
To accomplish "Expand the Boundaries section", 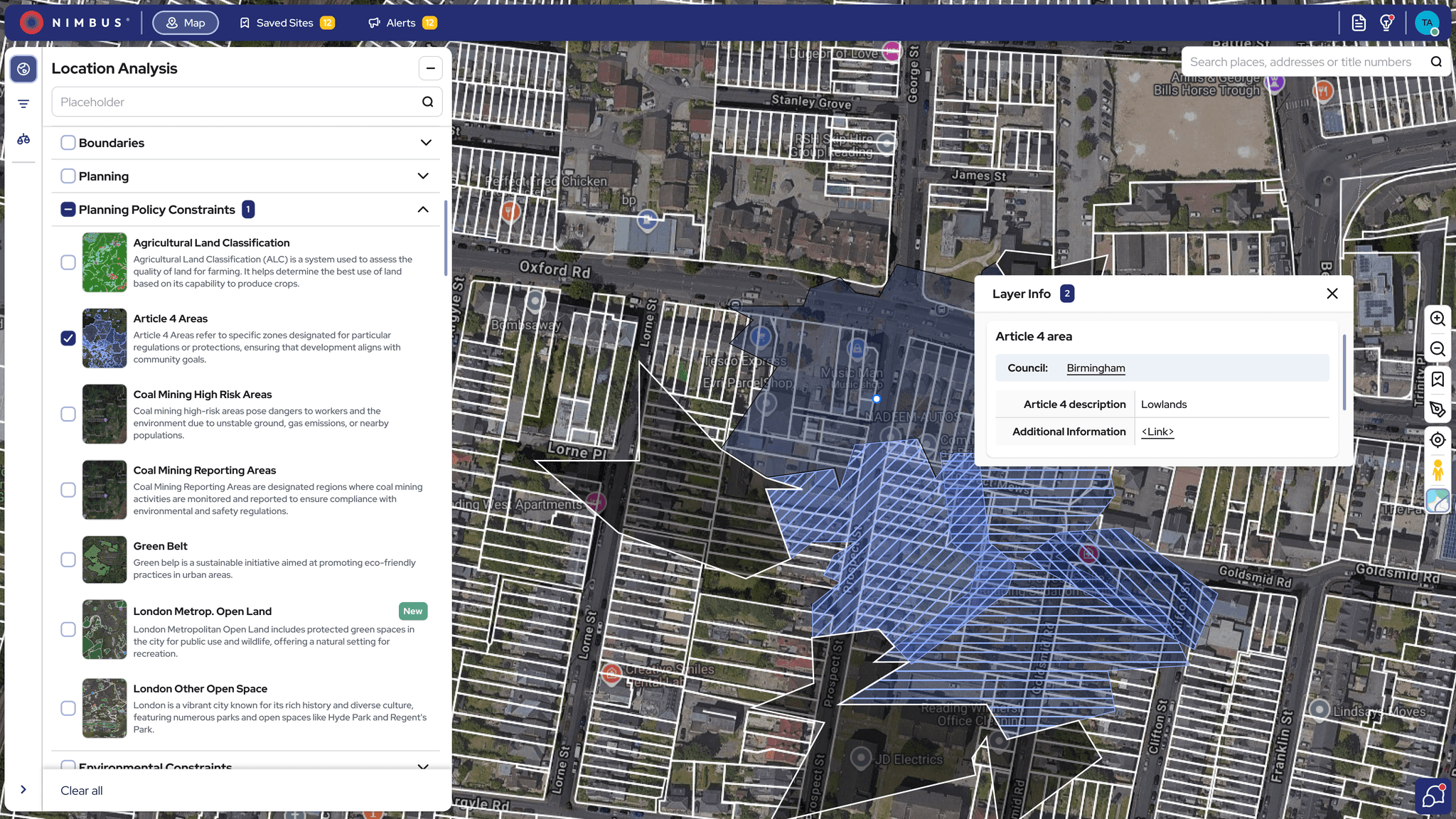I will pos(426,143).
